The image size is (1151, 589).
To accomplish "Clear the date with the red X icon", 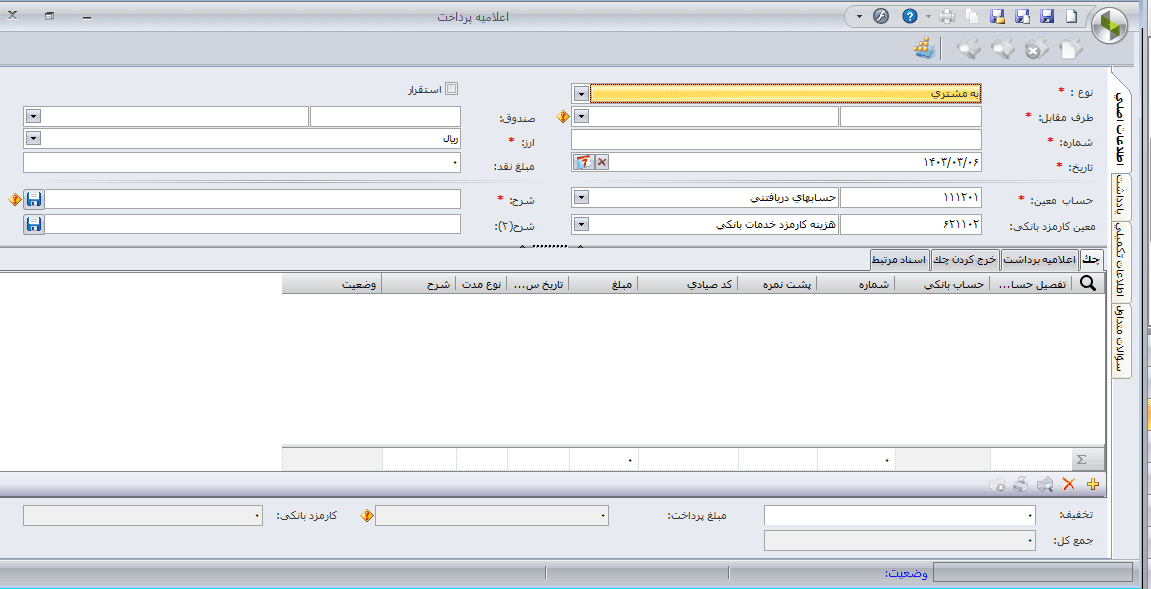I will 601,162.
